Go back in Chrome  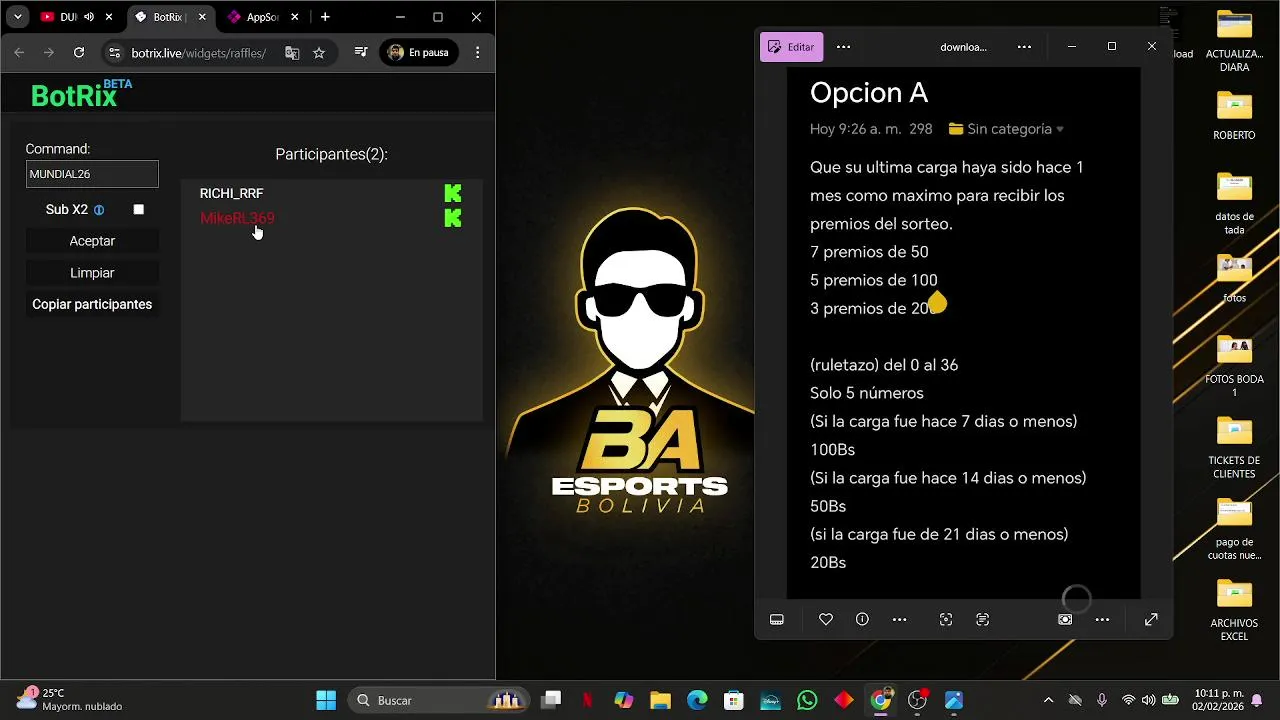pyautogui.click(x=19, y=53)
